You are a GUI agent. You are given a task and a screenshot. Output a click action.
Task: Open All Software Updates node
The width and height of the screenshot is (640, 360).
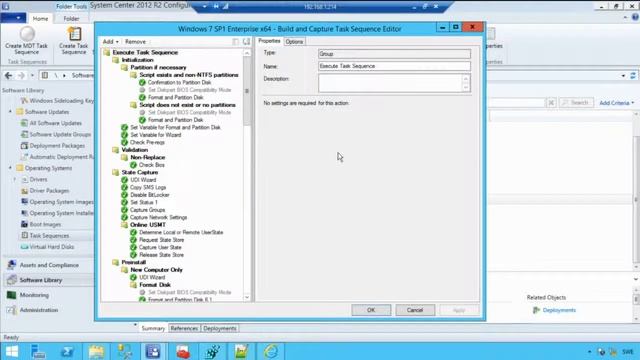coord(56,123)
